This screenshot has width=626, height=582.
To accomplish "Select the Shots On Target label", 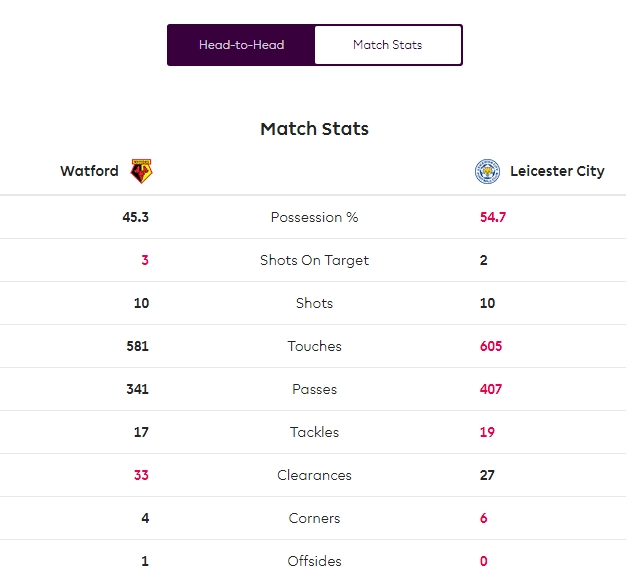I will tap(314, 260).
